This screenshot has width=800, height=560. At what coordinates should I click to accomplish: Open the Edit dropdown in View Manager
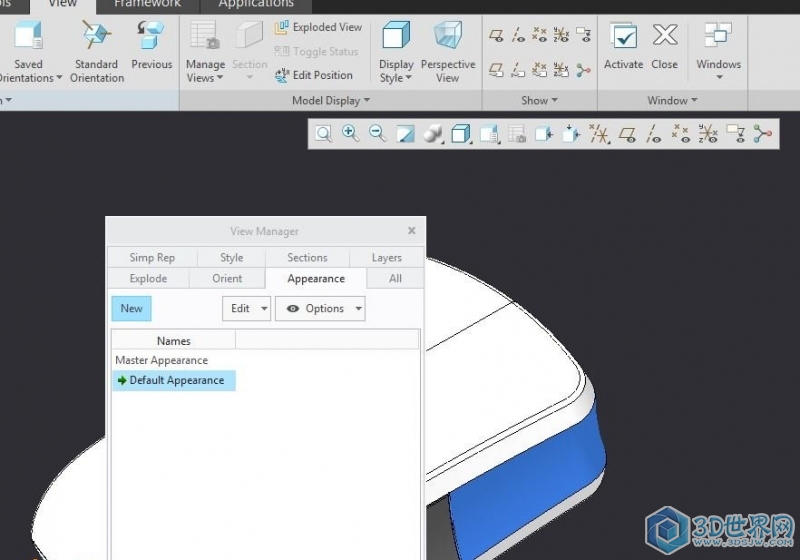245,309
